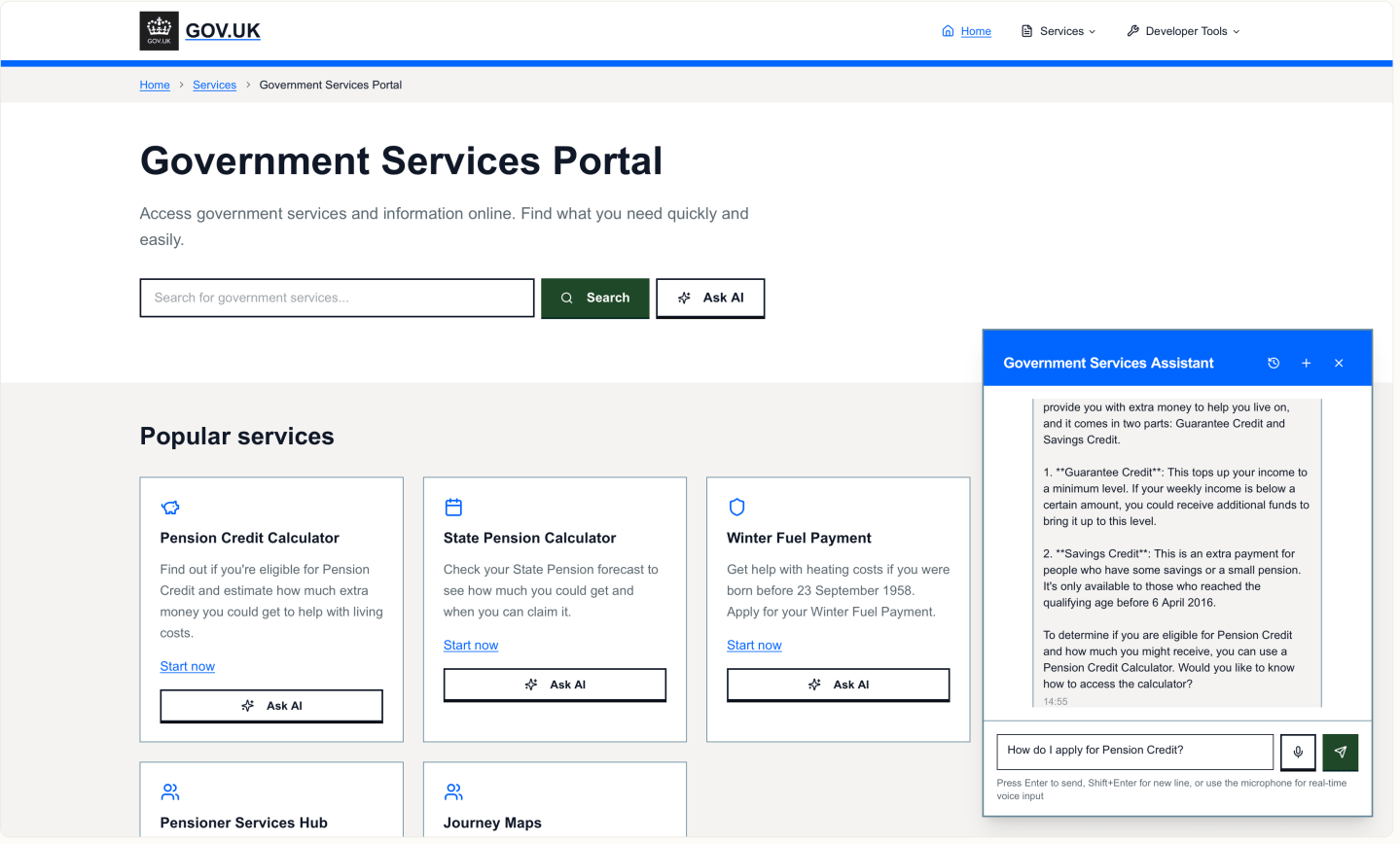
Task: Expand the Services dropdown menu
Action: 1059,31
